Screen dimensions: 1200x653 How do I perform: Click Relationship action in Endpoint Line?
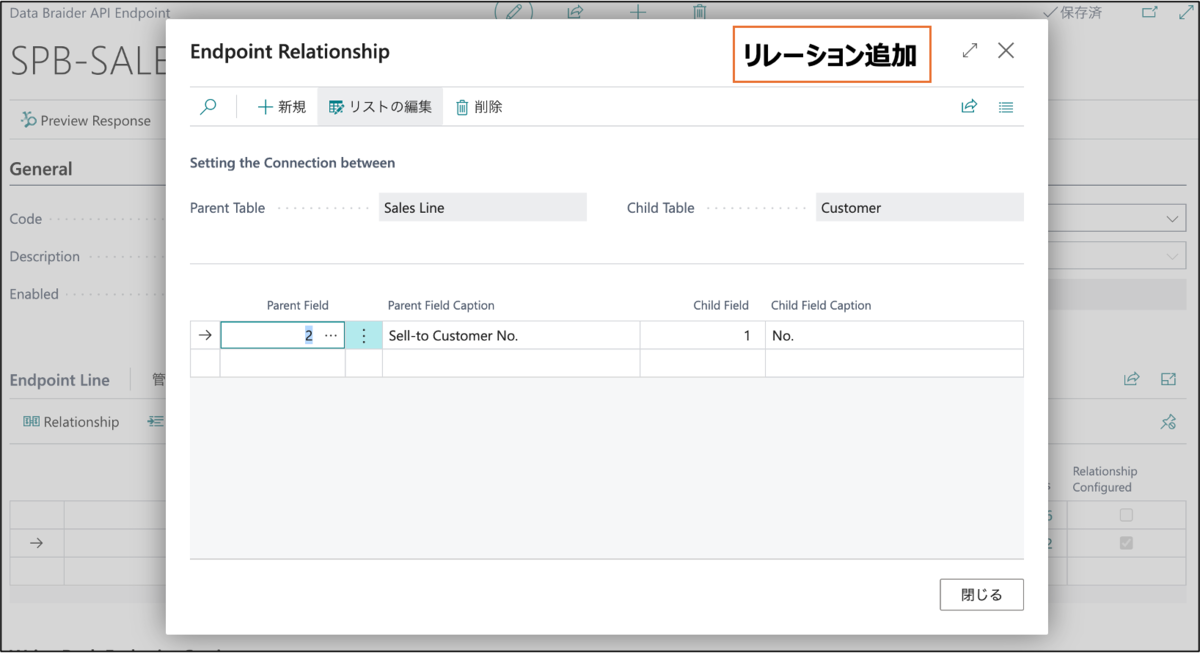click(x=71, y=422)
